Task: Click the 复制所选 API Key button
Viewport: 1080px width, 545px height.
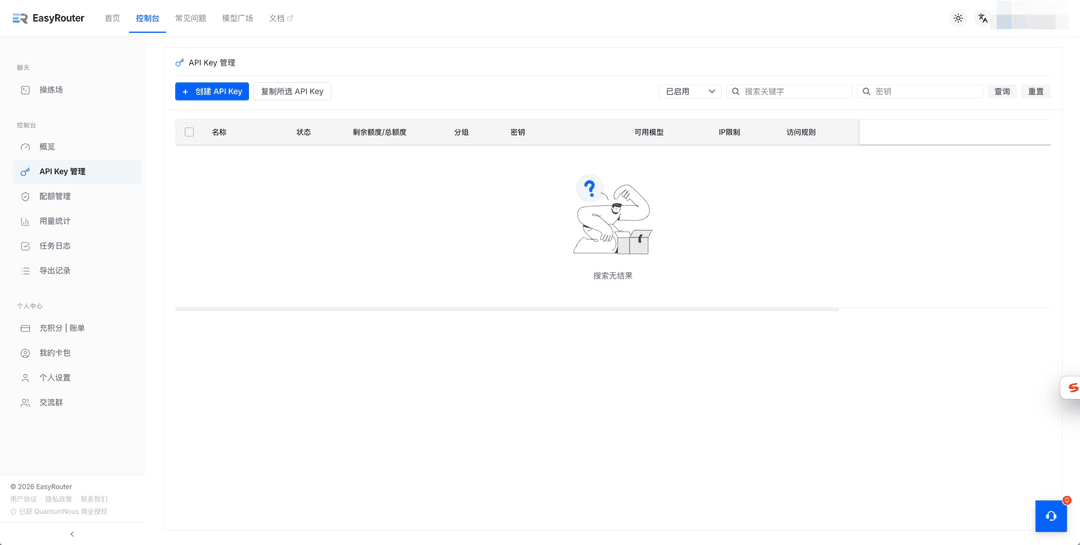Action: click(x=293, y=91)
